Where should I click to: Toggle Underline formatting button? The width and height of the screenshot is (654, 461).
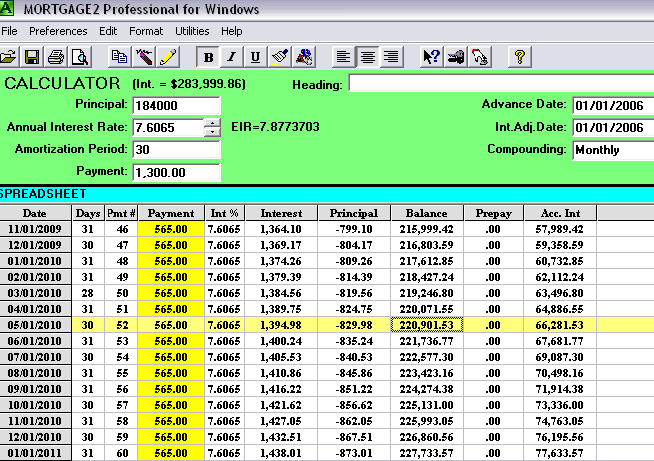click(x=256, y=57)
